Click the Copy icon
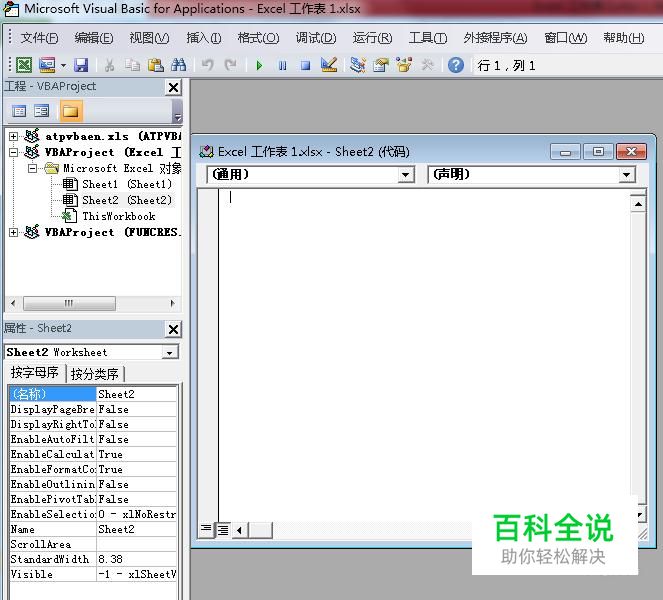 (133, 65)
